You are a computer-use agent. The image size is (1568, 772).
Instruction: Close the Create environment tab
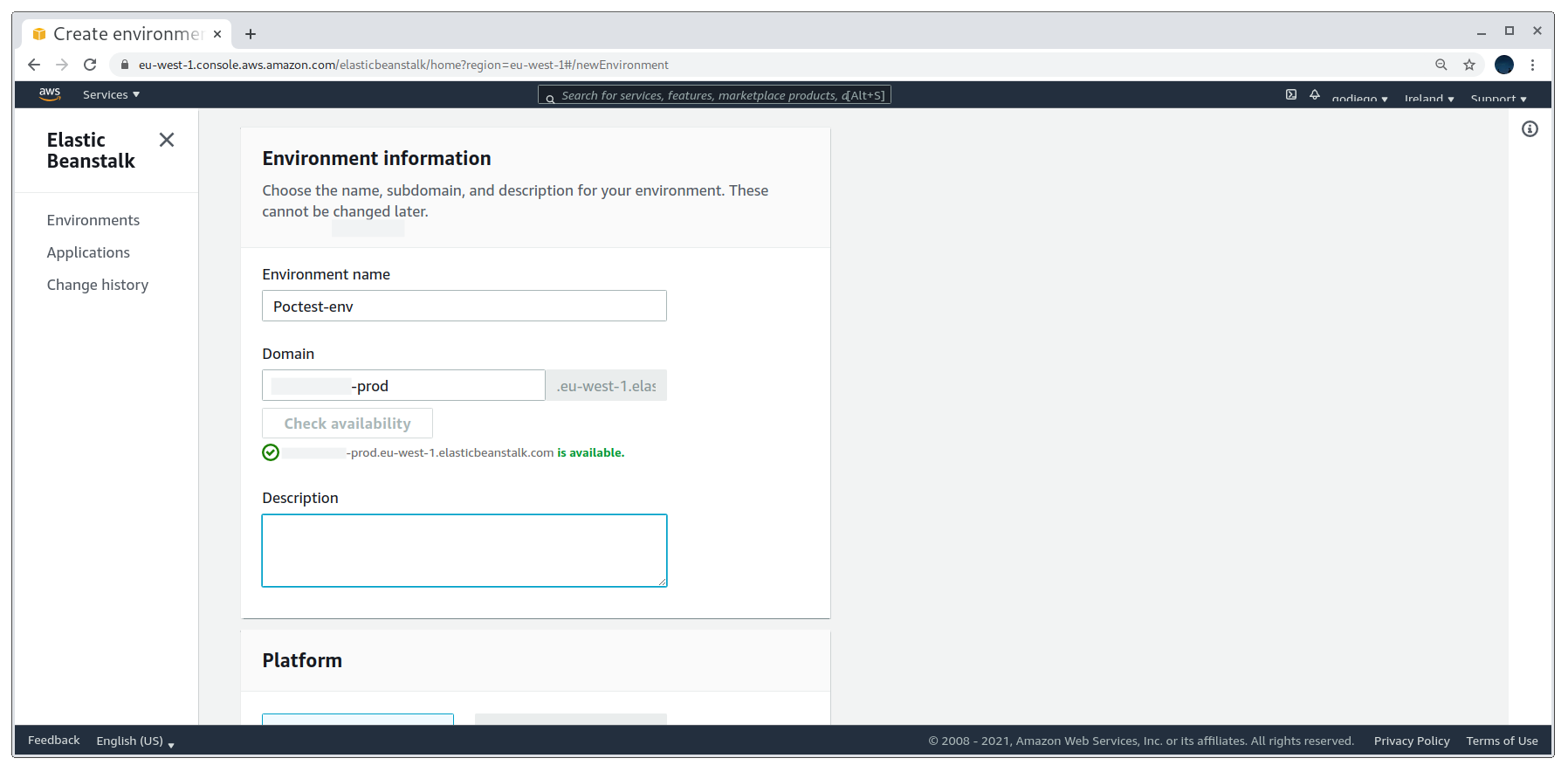[217, 34]
